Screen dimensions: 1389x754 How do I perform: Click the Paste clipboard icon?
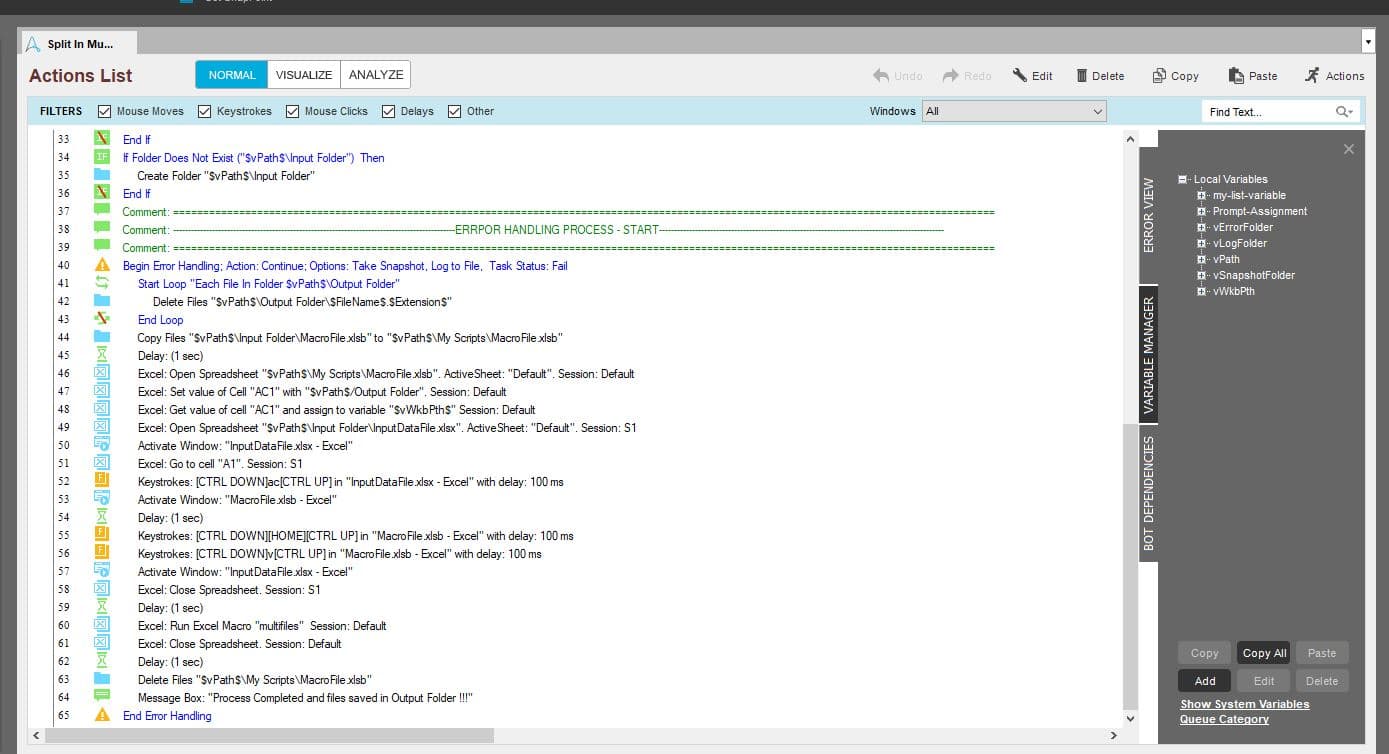click(1236, 75)
